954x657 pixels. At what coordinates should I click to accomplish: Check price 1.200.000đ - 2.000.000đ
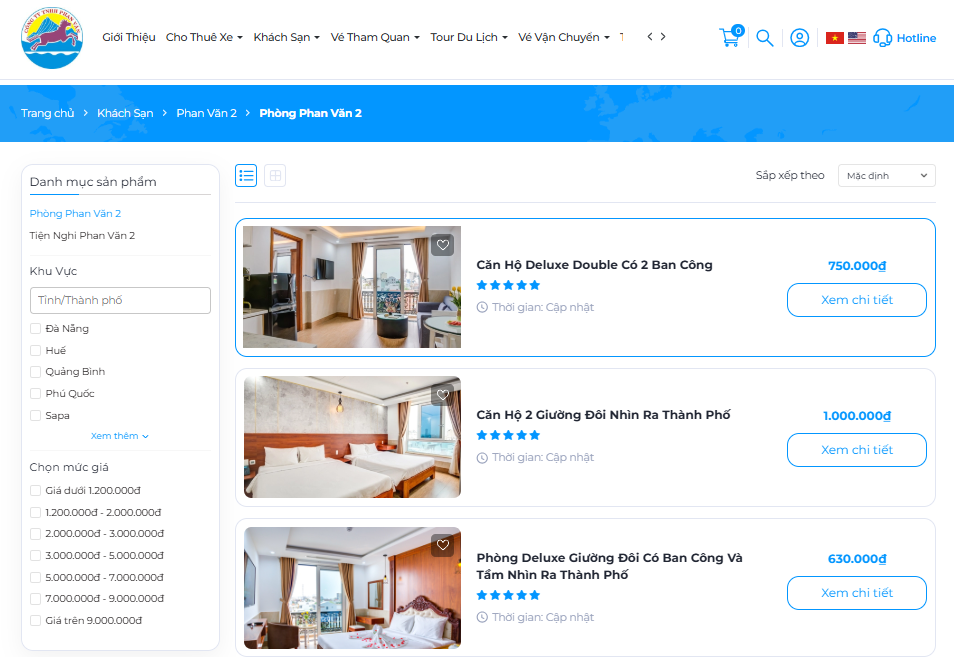[x=35, y=512]
